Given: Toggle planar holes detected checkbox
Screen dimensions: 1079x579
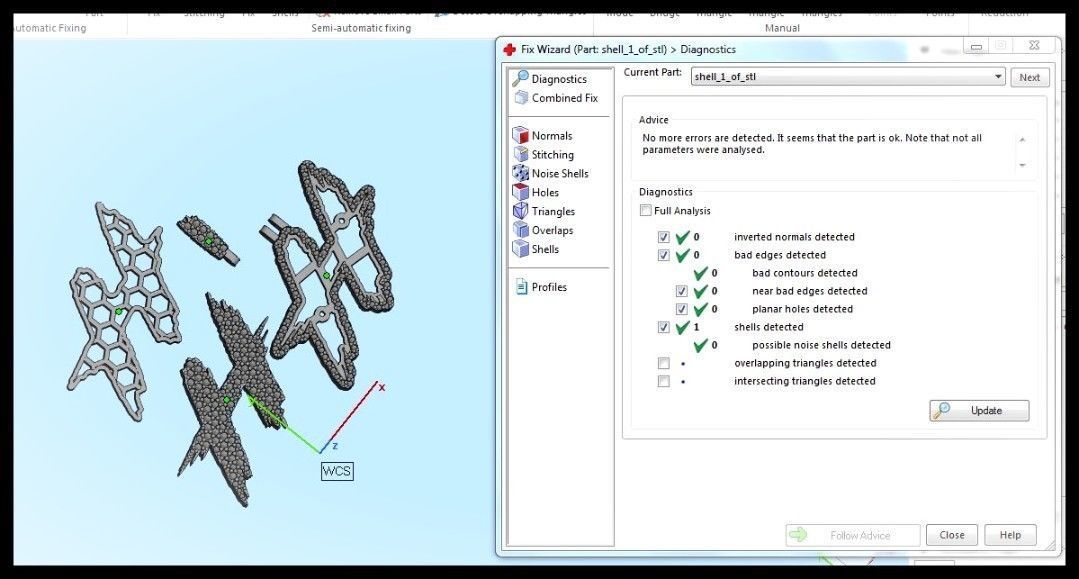Looking at the screenshot, I should coord(681,309).
